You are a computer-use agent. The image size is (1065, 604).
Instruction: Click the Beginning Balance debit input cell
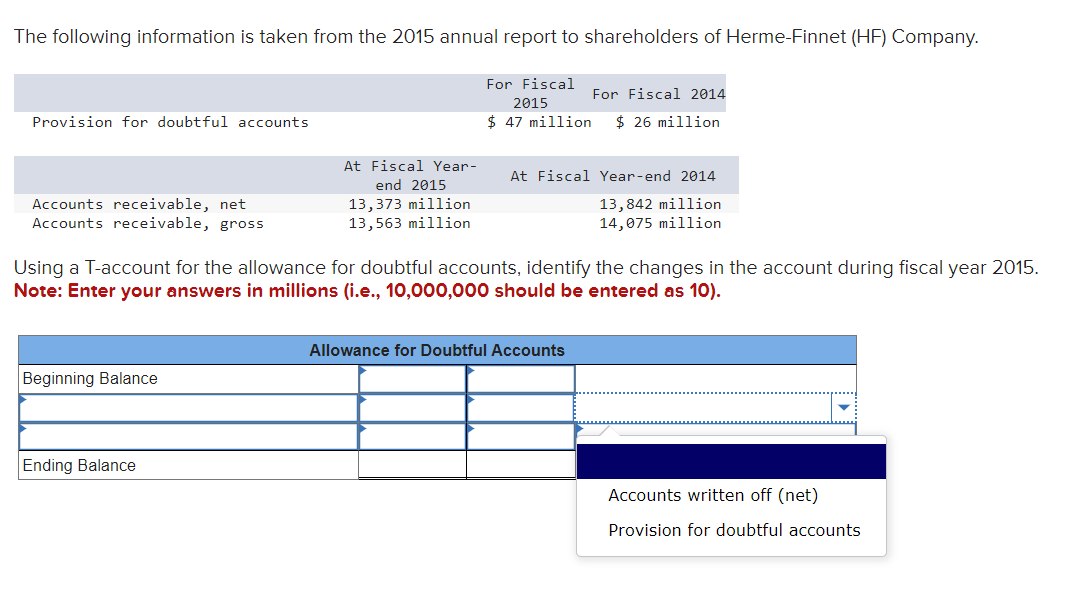pyautogui.click(x=412, y=379)
